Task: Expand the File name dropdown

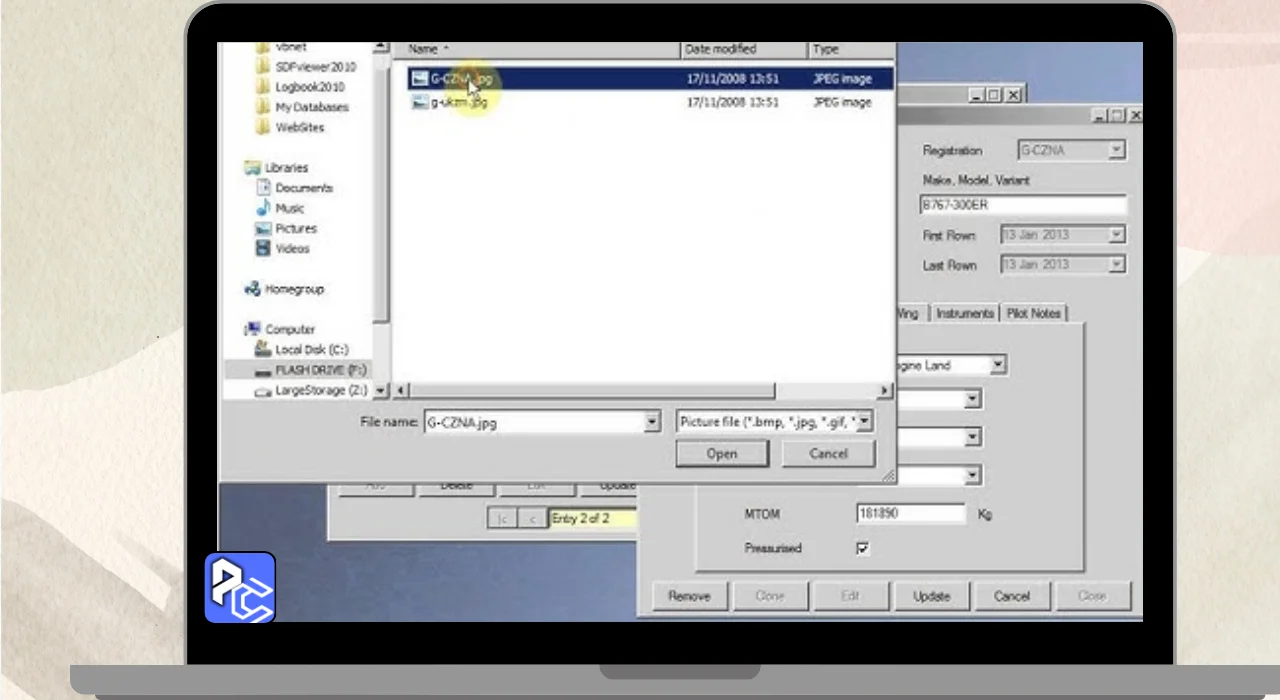Action: [652, 422]
